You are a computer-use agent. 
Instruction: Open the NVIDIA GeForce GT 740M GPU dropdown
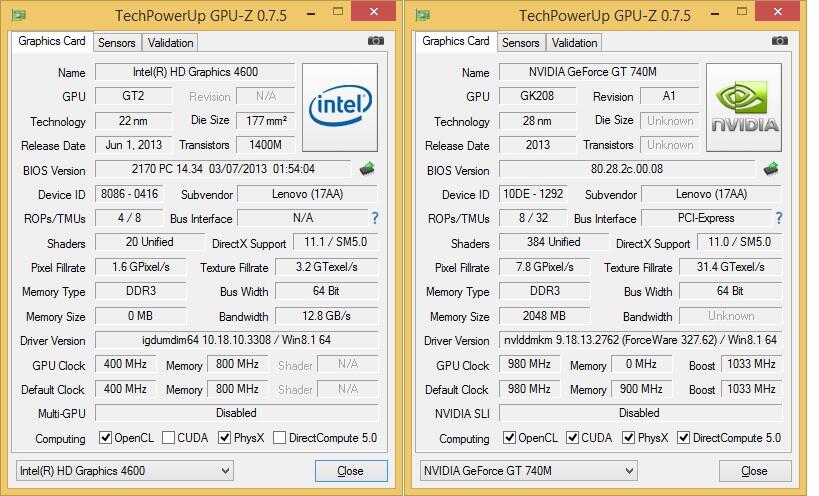tap(529, 471)
